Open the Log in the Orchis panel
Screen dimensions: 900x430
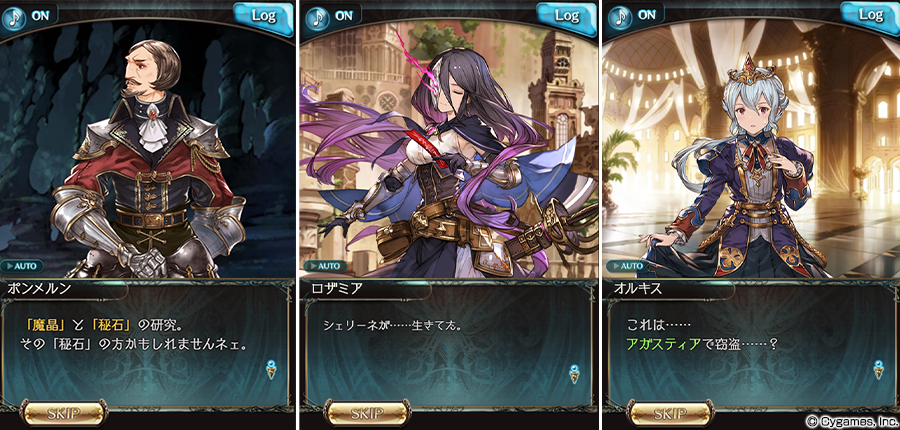(870, 17)
